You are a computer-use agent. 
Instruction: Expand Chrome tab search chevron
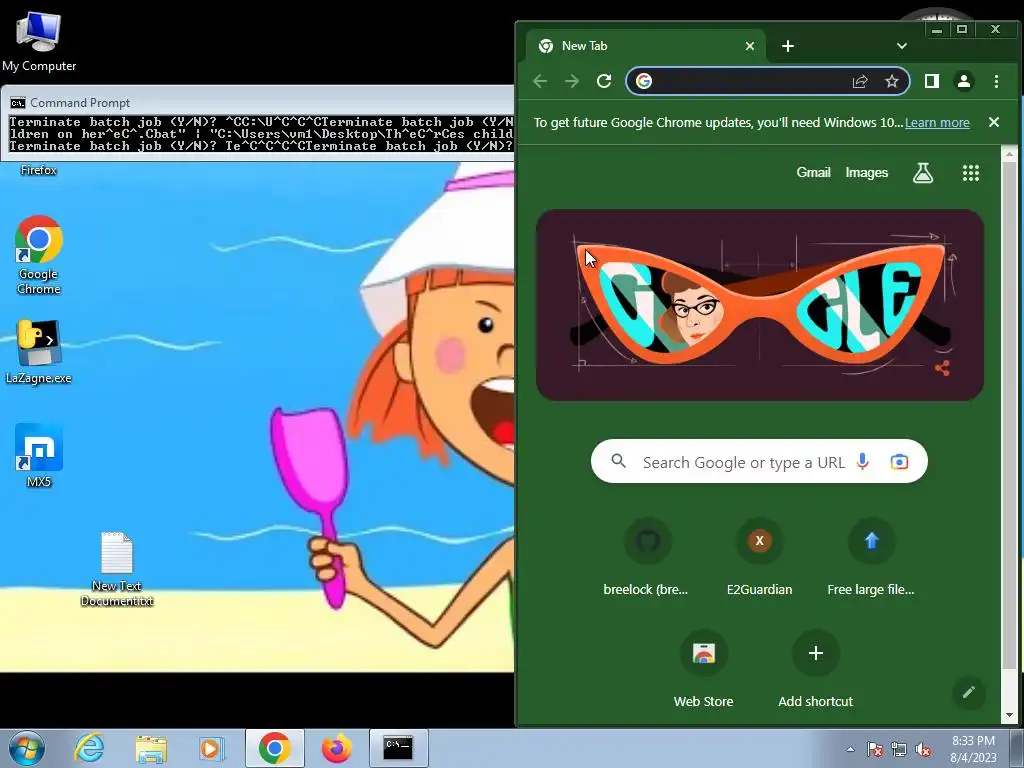[x=902, y=46]
